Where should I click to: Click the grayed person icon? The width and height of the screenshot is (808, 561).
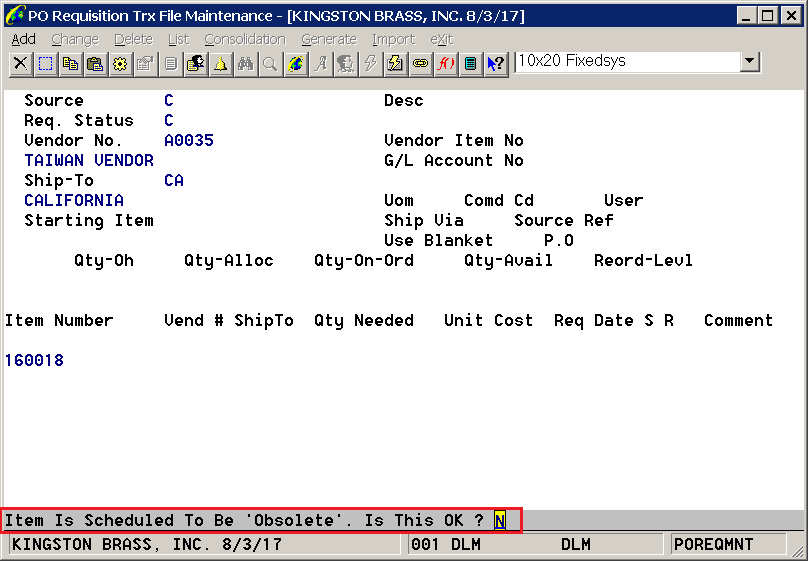tap(345, 64)
